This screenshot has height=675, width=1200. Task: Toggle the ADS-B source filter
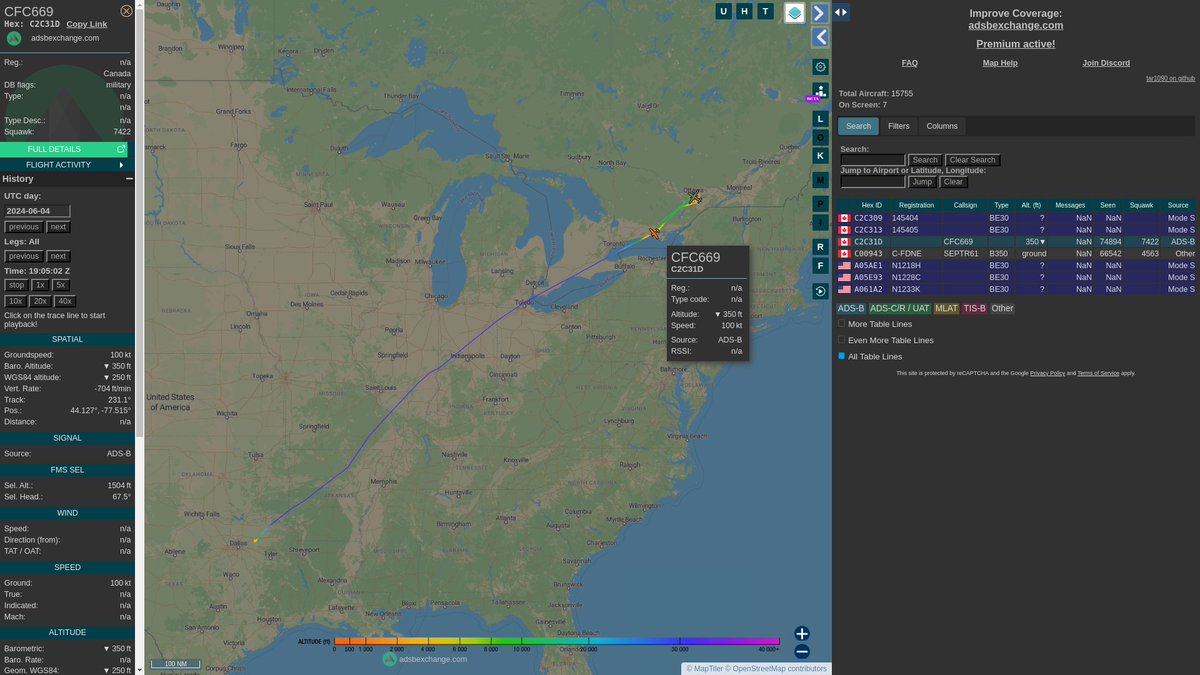click(851, 308)
